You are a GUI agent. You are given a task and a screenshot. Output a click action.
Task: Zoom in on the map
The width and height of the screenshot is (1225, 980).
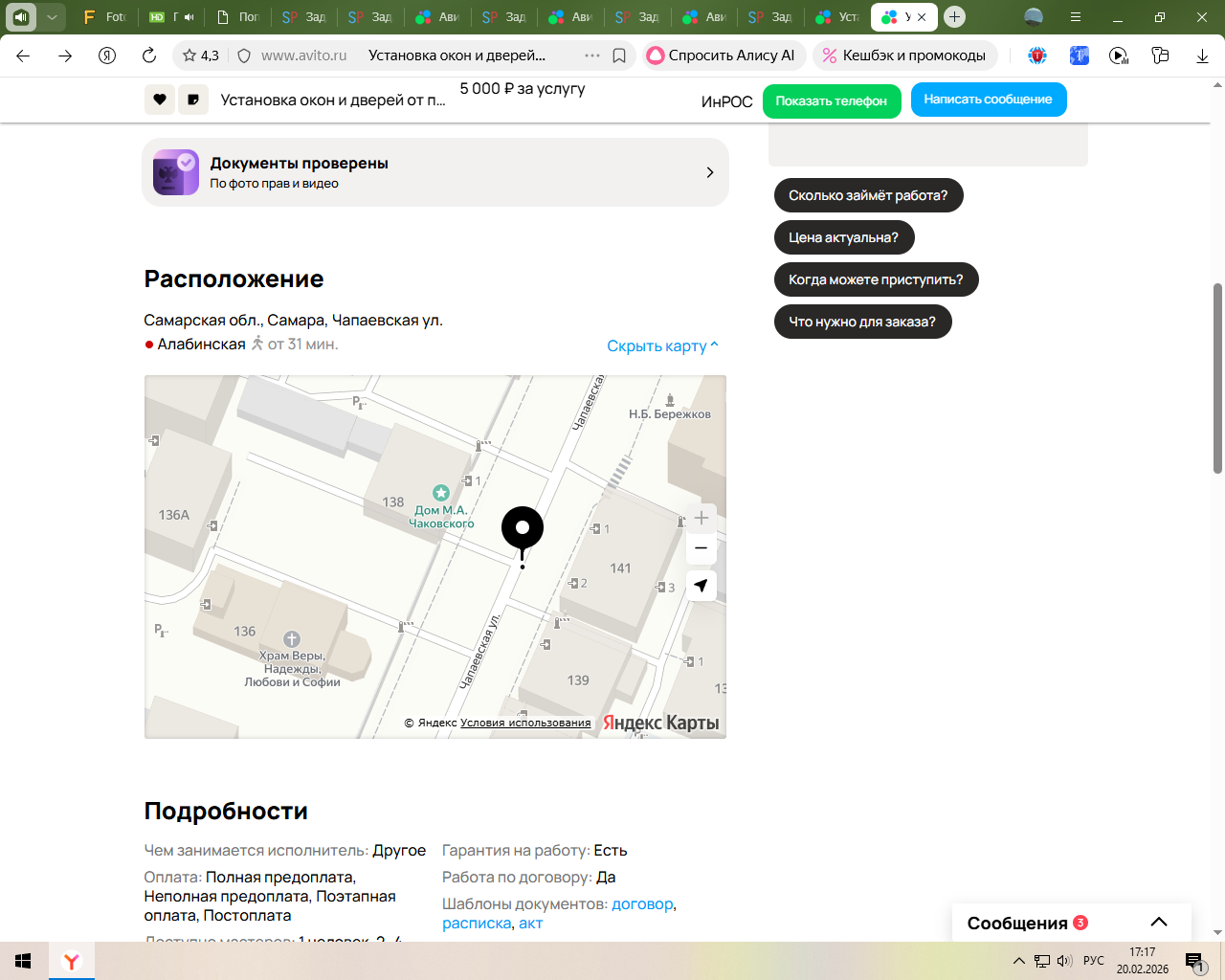[701, 518]
